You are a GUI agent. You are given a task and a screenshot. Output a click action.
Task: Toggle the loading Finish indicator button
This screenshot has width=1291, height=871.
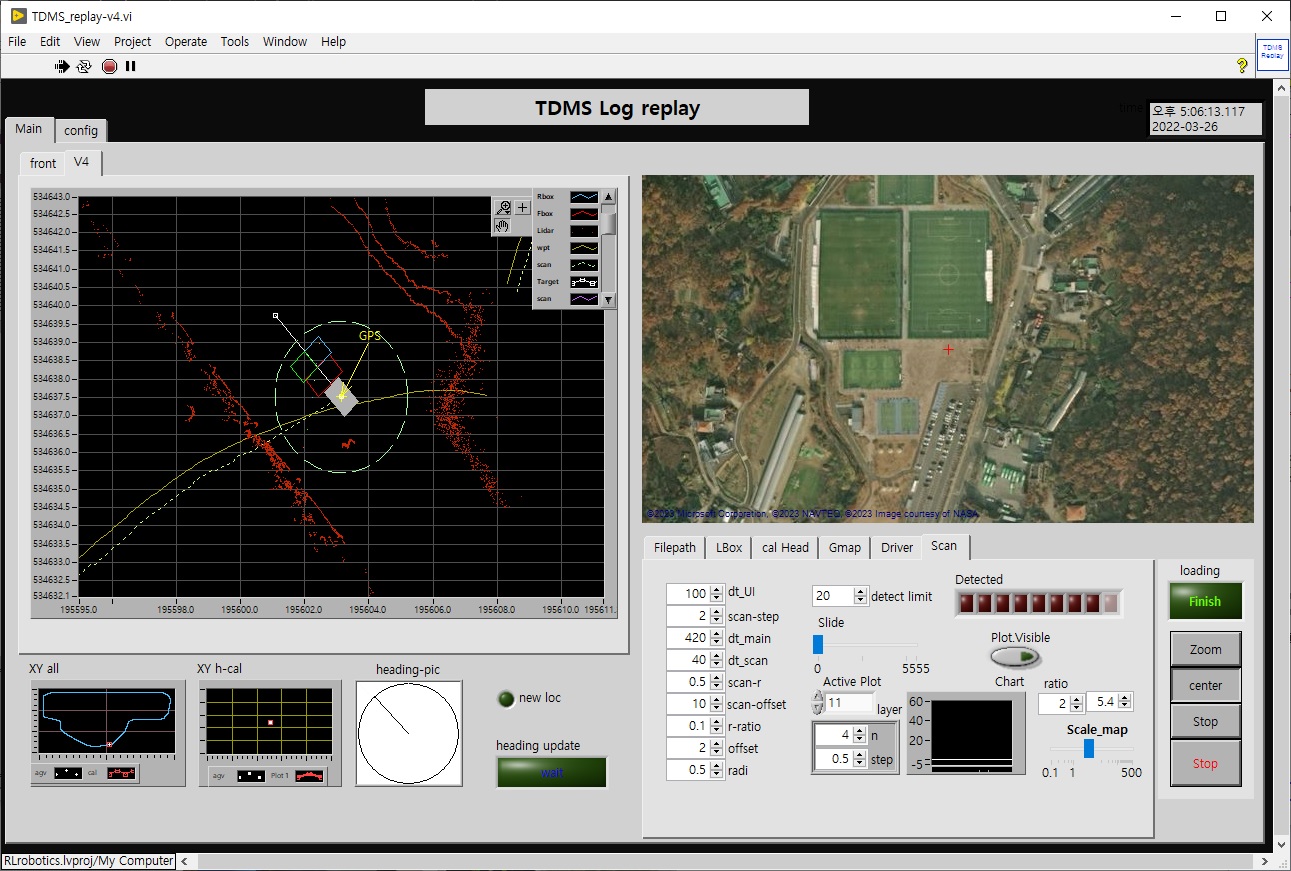[x=1204, y=601]
